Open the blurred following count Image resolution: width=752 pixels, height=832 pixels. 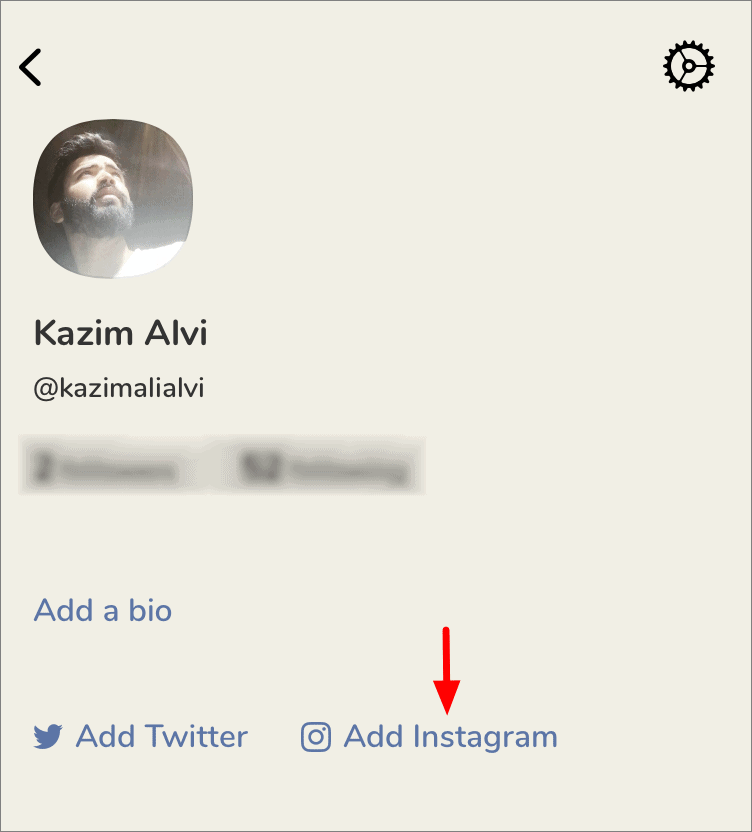[323, 466]
